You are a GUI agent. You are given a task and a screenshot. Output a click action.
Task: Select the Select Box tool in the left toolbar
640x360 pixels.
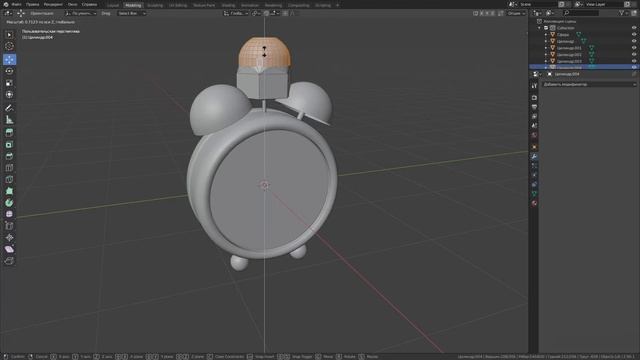(x=9, y=35)
